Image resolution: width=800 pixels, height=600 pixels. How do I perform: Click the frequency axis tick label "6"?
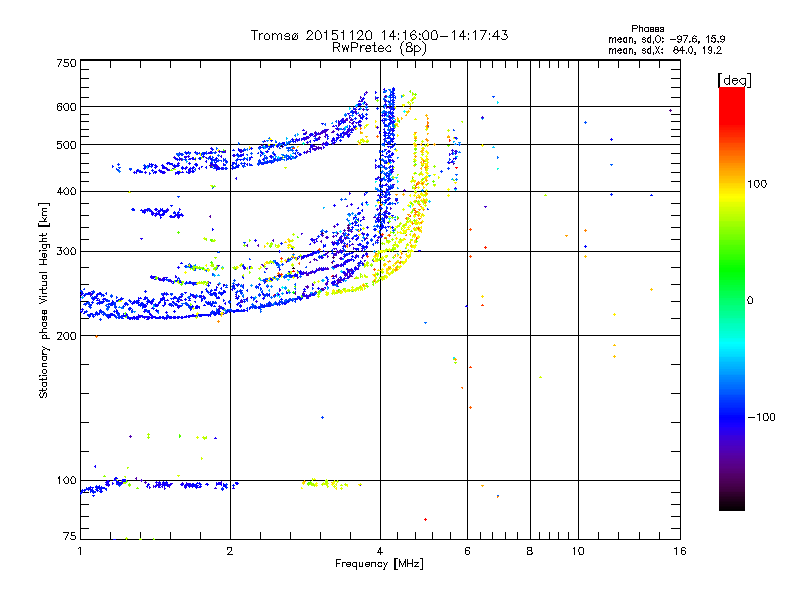[467, 551]
